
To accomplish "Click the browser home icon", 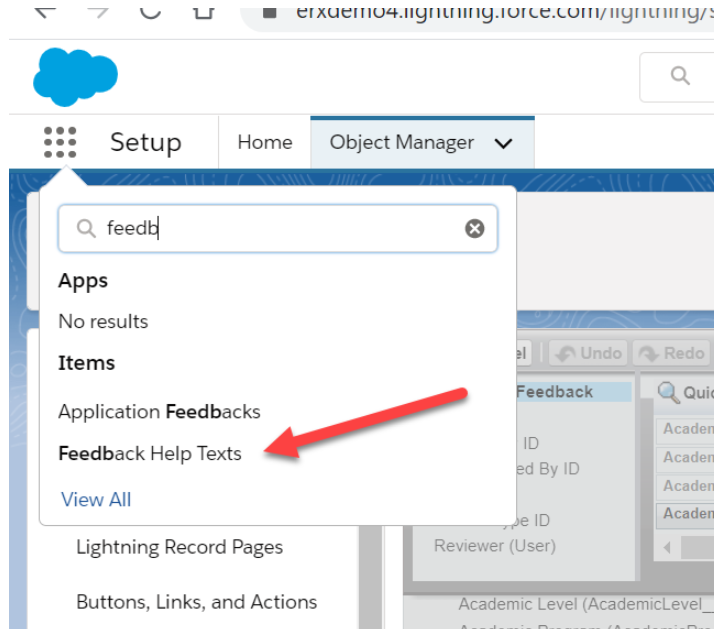I will click(203, 10).
